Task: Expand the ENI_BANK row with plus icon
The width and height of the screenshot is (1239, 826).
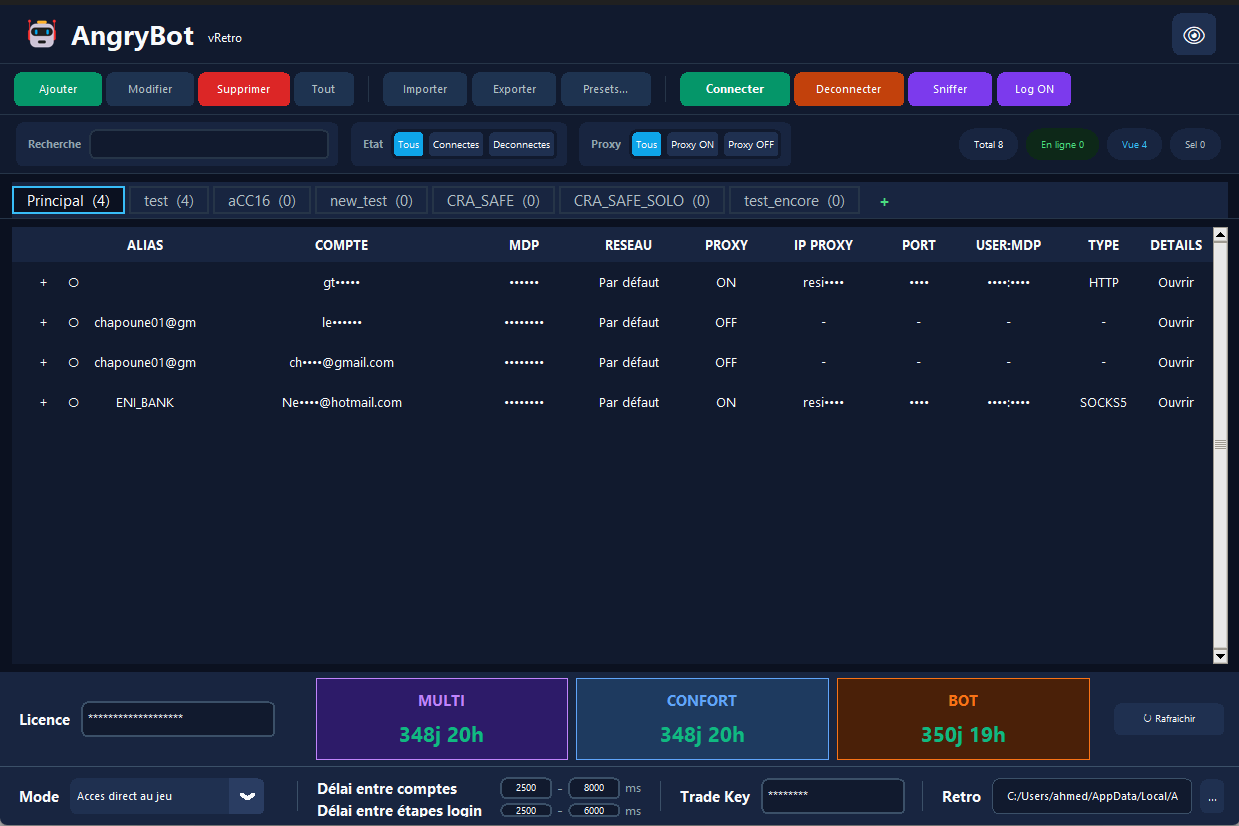Action: coord(43,403)
